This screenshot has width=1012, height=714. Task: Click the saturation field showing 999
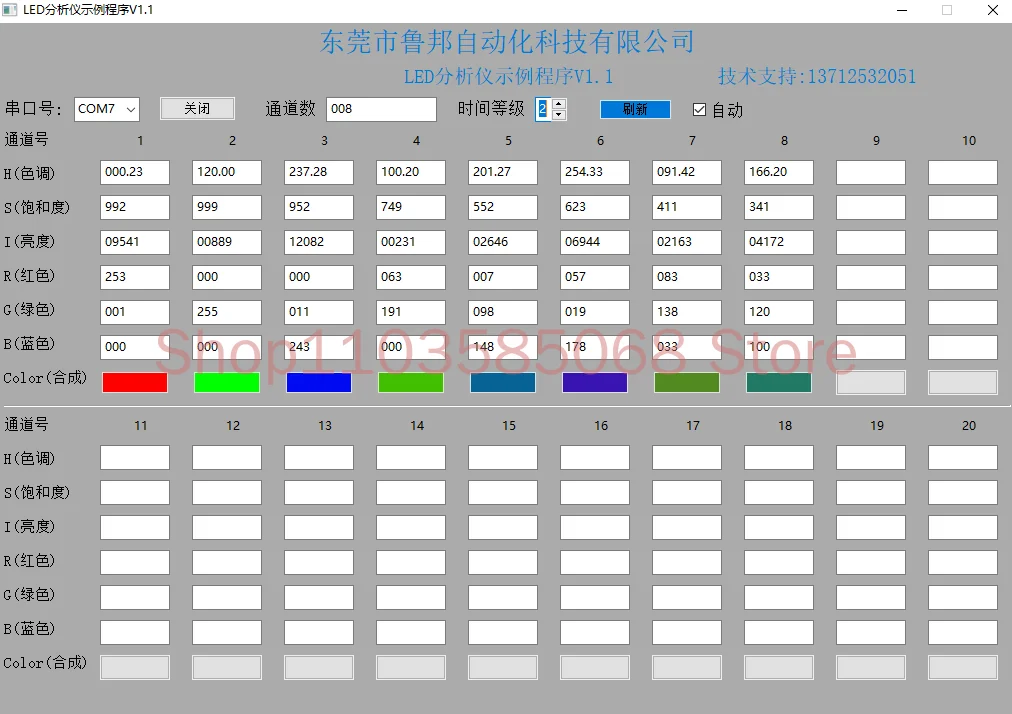(227, 207)
